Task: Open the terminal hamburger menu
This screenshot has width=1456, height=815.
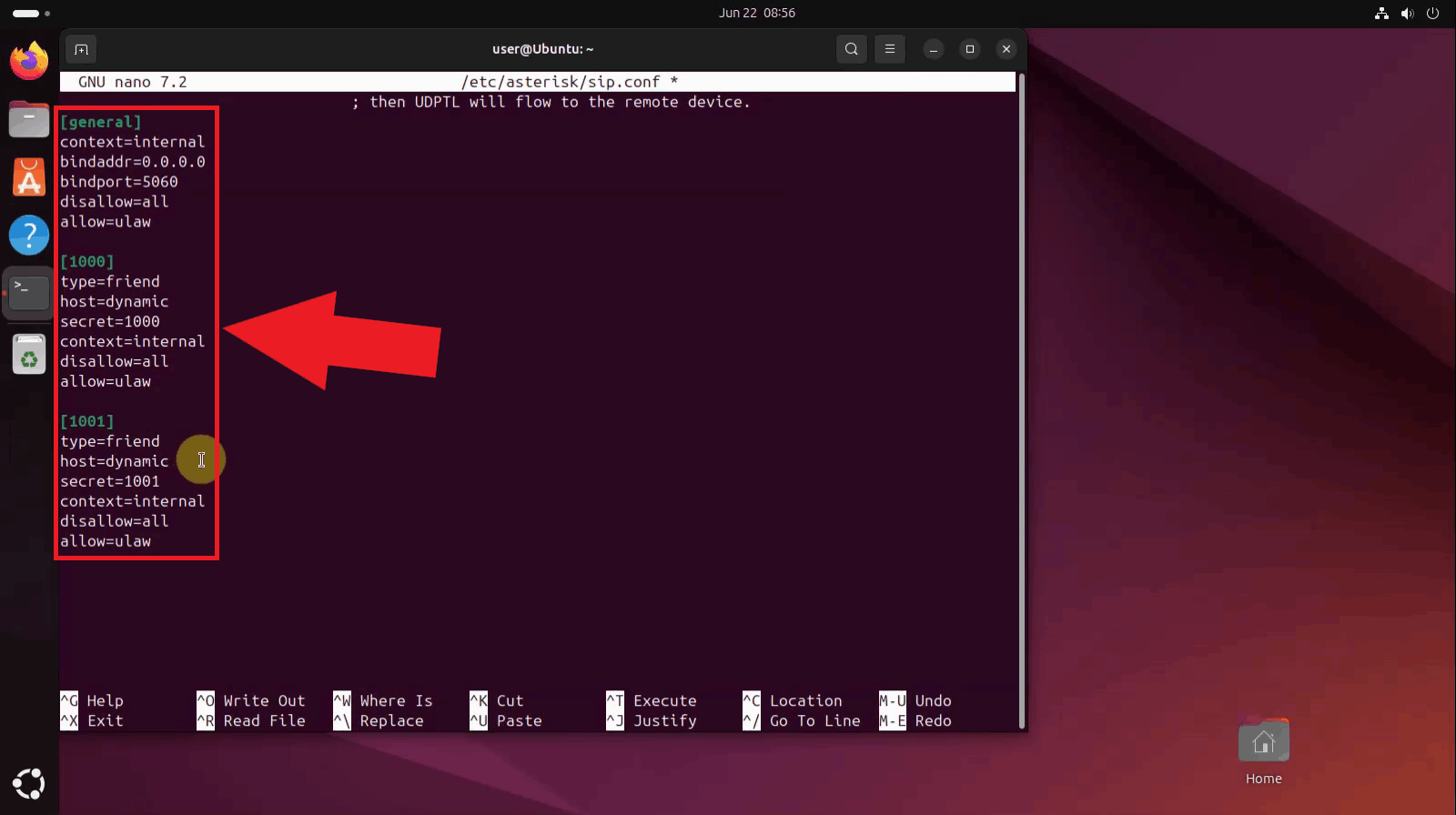Action: click(x=890, y=49)
